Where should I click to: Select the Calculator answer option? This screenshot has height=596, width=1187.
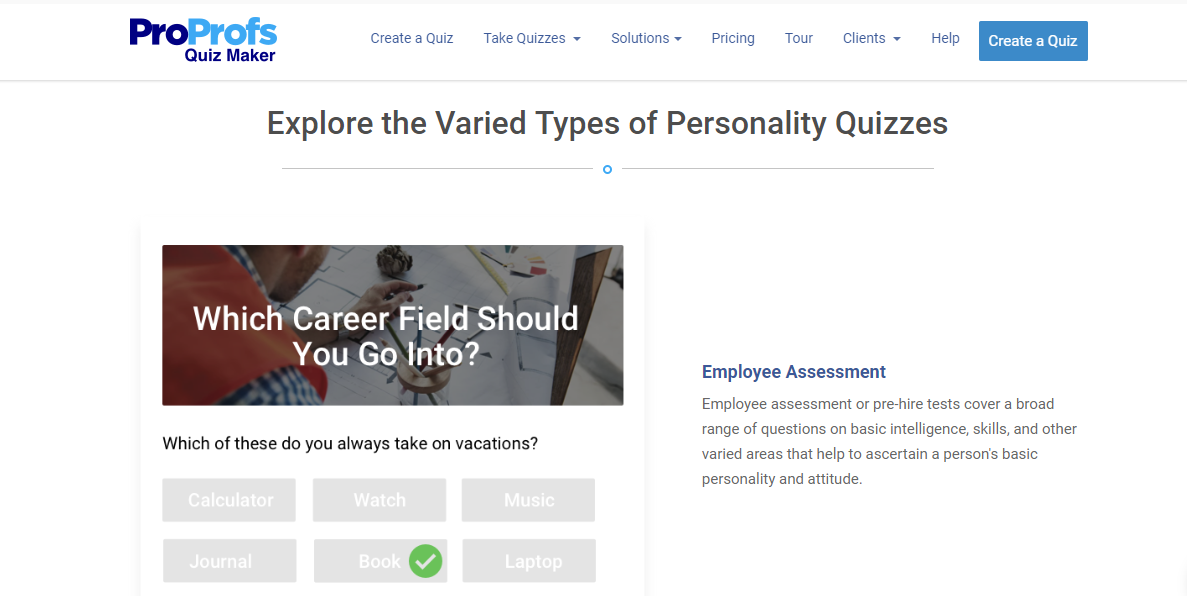click(230, 500)
